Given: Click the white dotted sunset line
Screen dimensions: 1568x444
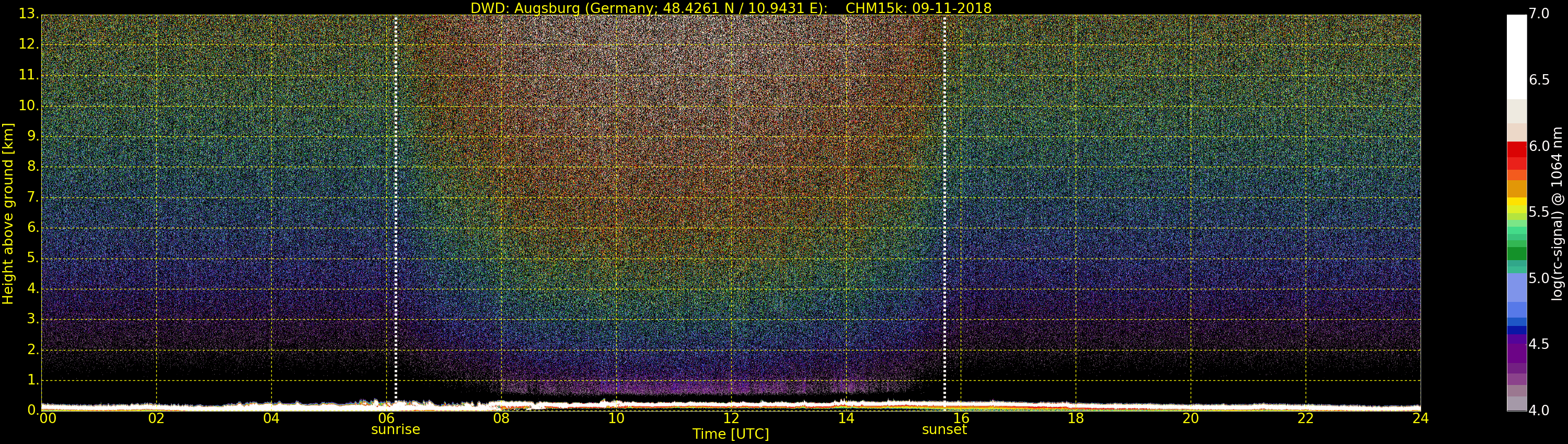Looking at the screenshot, I should [x=944, y=207].
